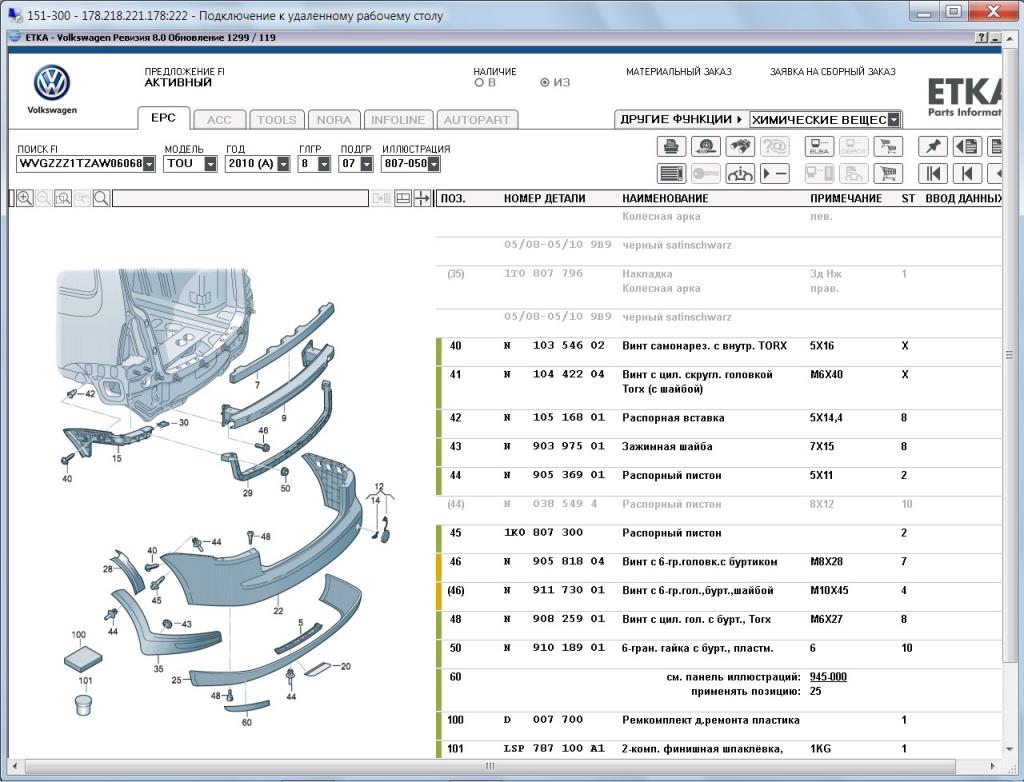
Task: Open the ПОДГР dropdown showing 07
Action: [366, 164]
